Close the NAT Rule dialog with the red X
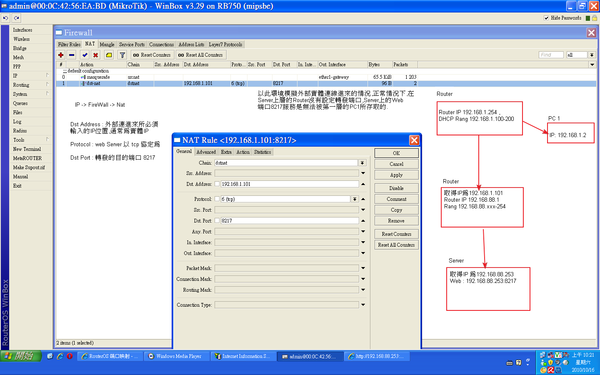The image size is (600, 375). coord(414,140)
